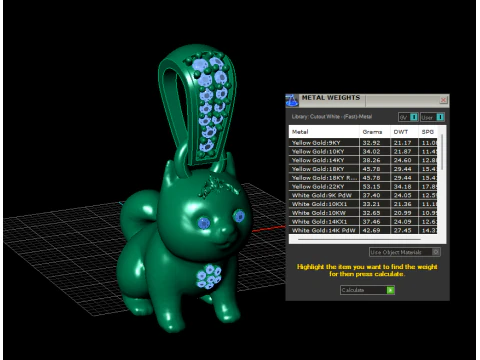Screen dimensions: 480x360
Task: Toggle the Use Object Materials option
Action: (405, 252)
